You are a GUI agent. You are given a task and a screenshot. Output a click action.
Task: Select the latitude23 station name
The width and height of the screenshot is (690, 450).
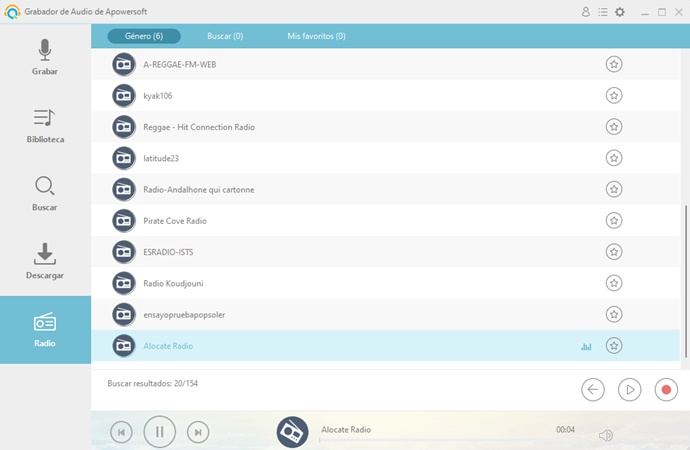tap(161, 158)
